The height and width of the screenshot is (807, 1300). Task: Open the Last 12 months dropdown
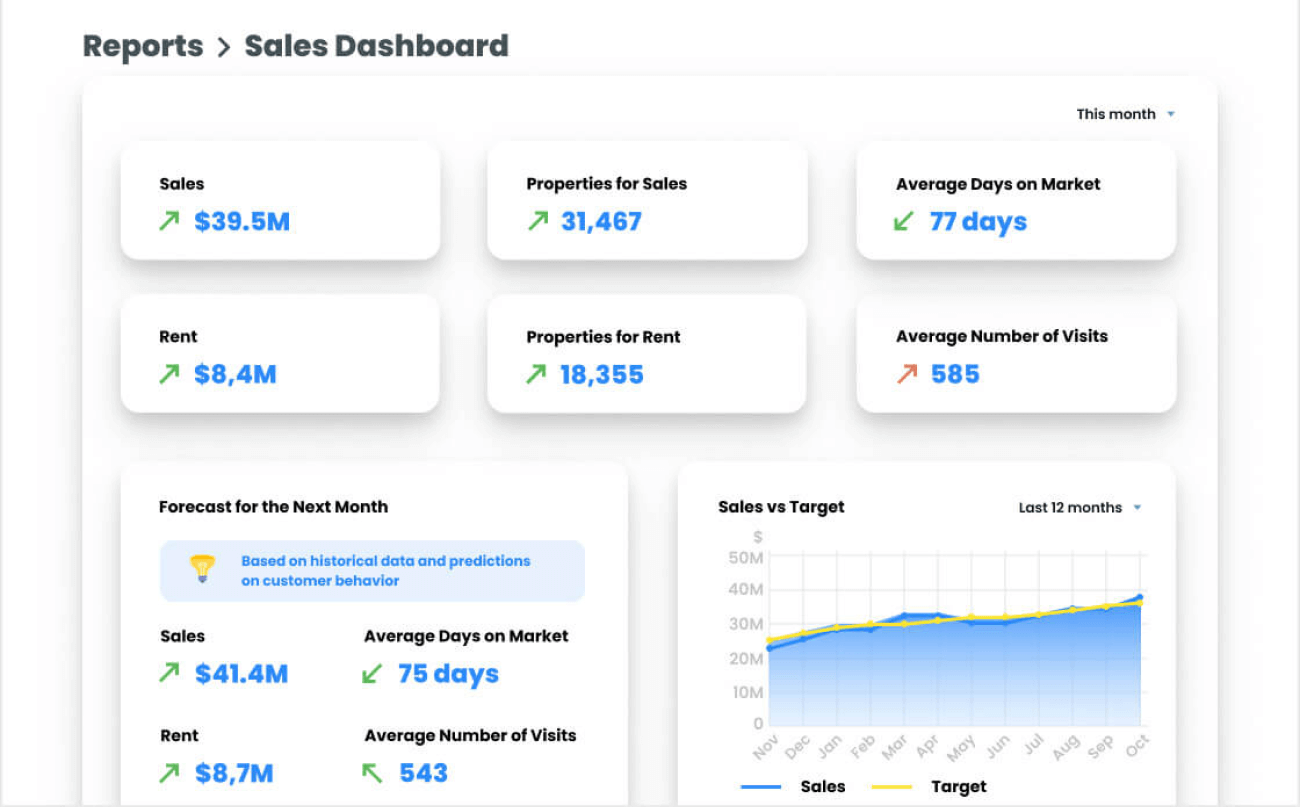coord(1080,507)
